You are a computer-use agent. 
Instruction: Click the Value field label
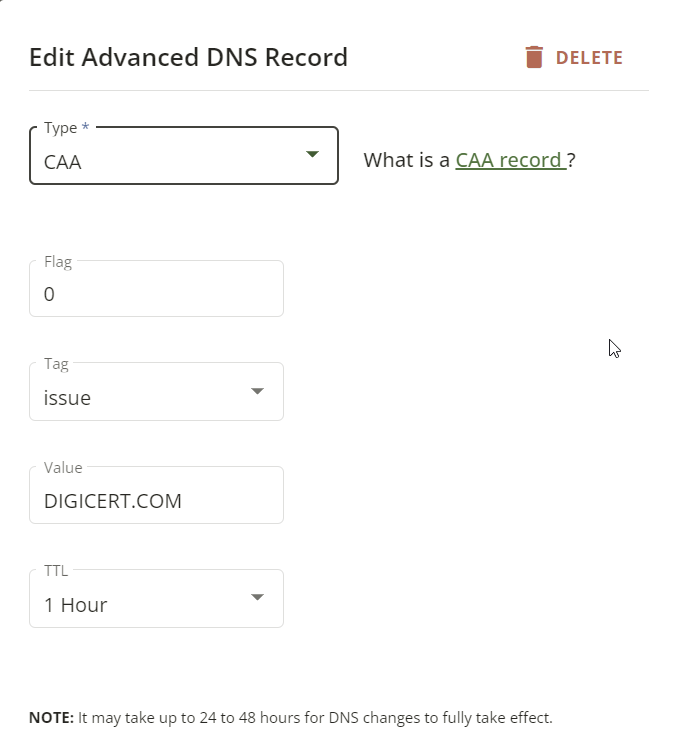coord(63,468)
